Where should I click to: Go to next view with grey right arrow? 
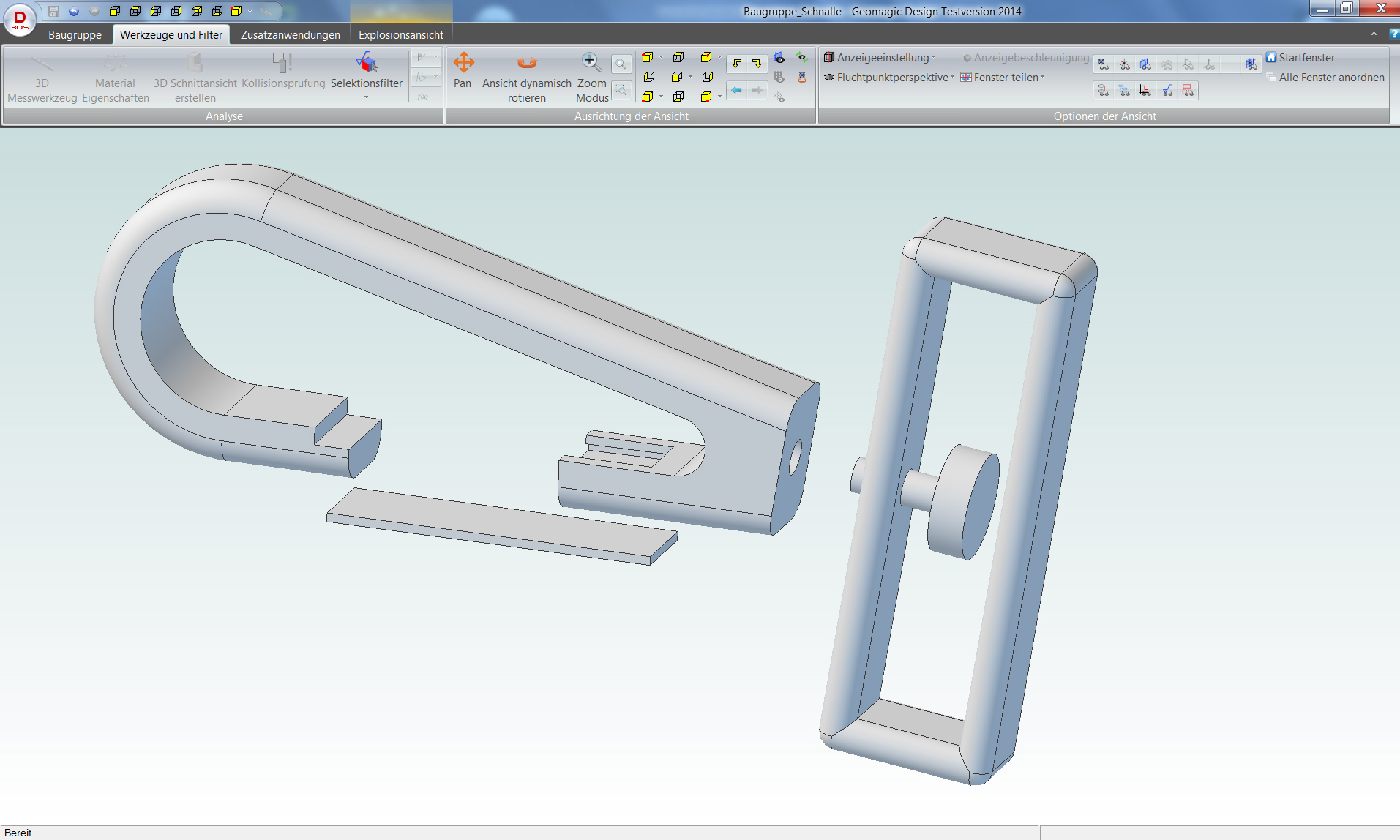click(757, 91)
